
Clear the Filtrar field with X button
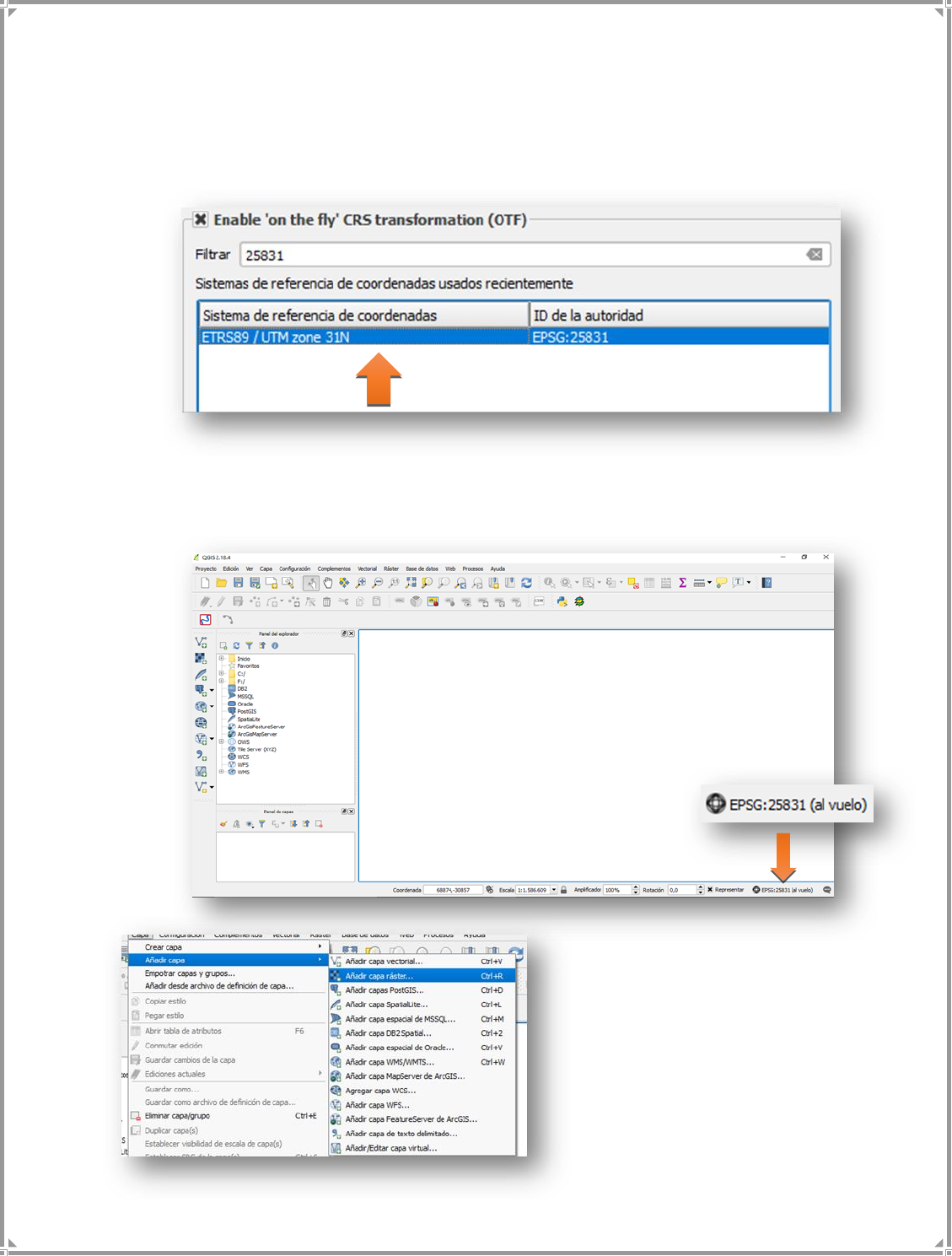[x=815, y=255]
